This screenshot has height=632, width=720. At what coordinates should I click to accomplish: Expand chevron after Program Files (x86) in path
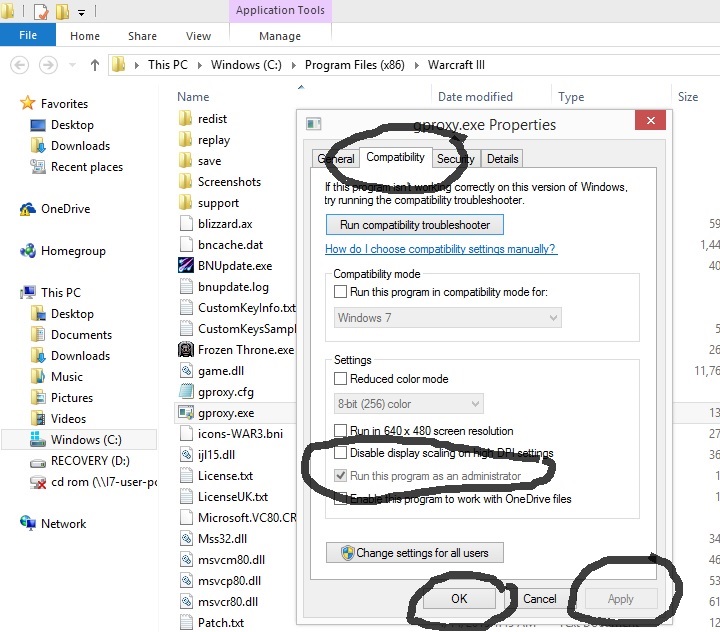[x=416, y=65]
